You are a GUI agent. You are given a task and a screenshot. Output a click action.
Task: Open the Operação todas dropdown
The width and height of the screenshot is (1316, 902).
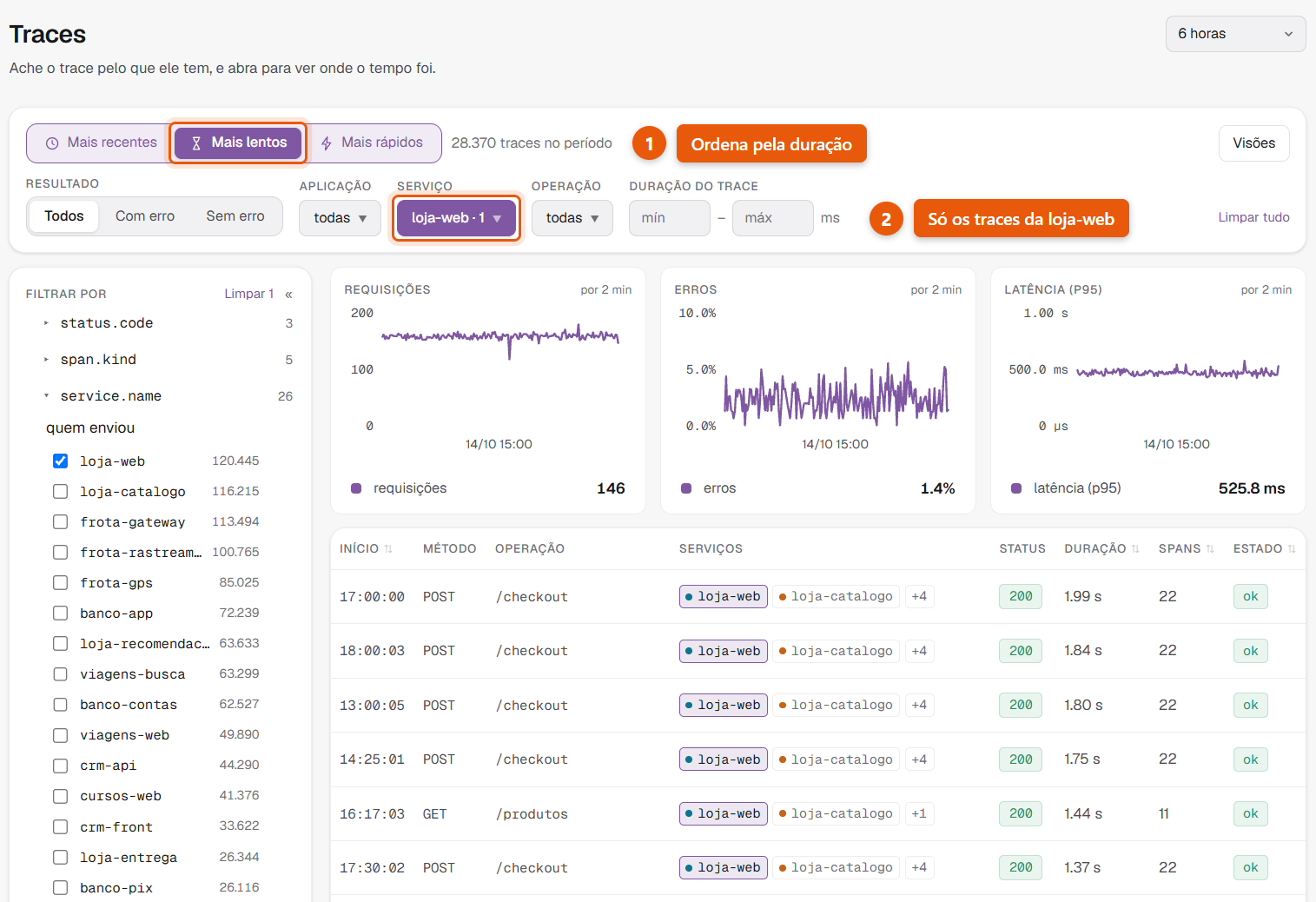(572, 218)
